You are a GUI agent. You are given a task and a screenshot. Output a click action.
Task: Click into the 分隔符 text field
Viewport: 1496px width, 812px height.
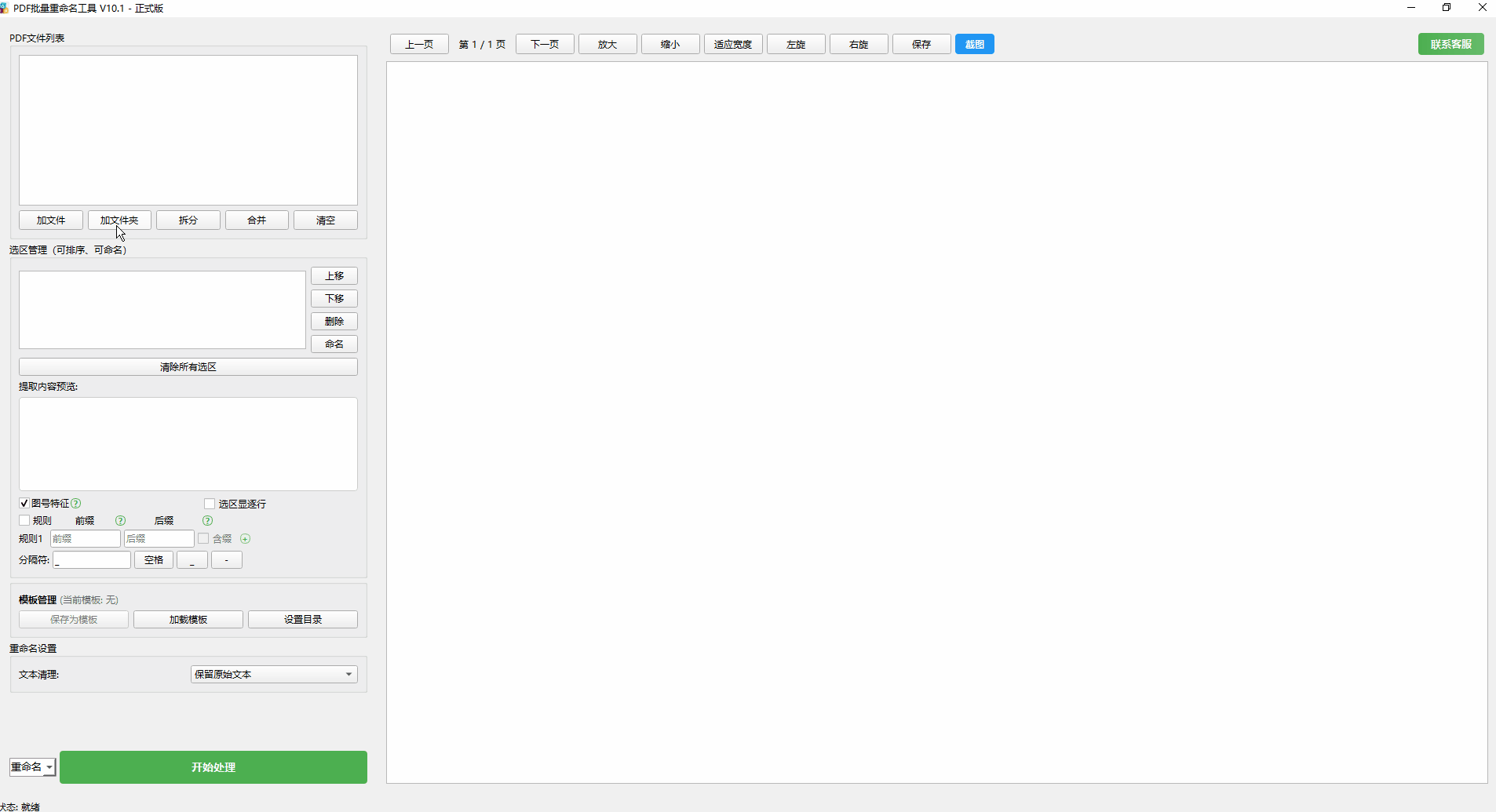point(92,560)
